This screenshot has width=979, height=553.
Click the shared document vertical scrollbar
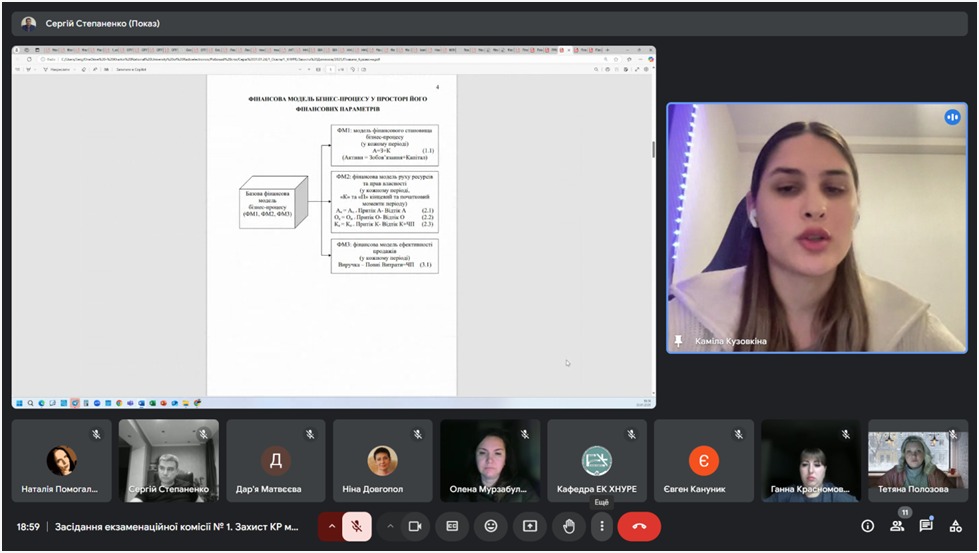click(653, 150)
